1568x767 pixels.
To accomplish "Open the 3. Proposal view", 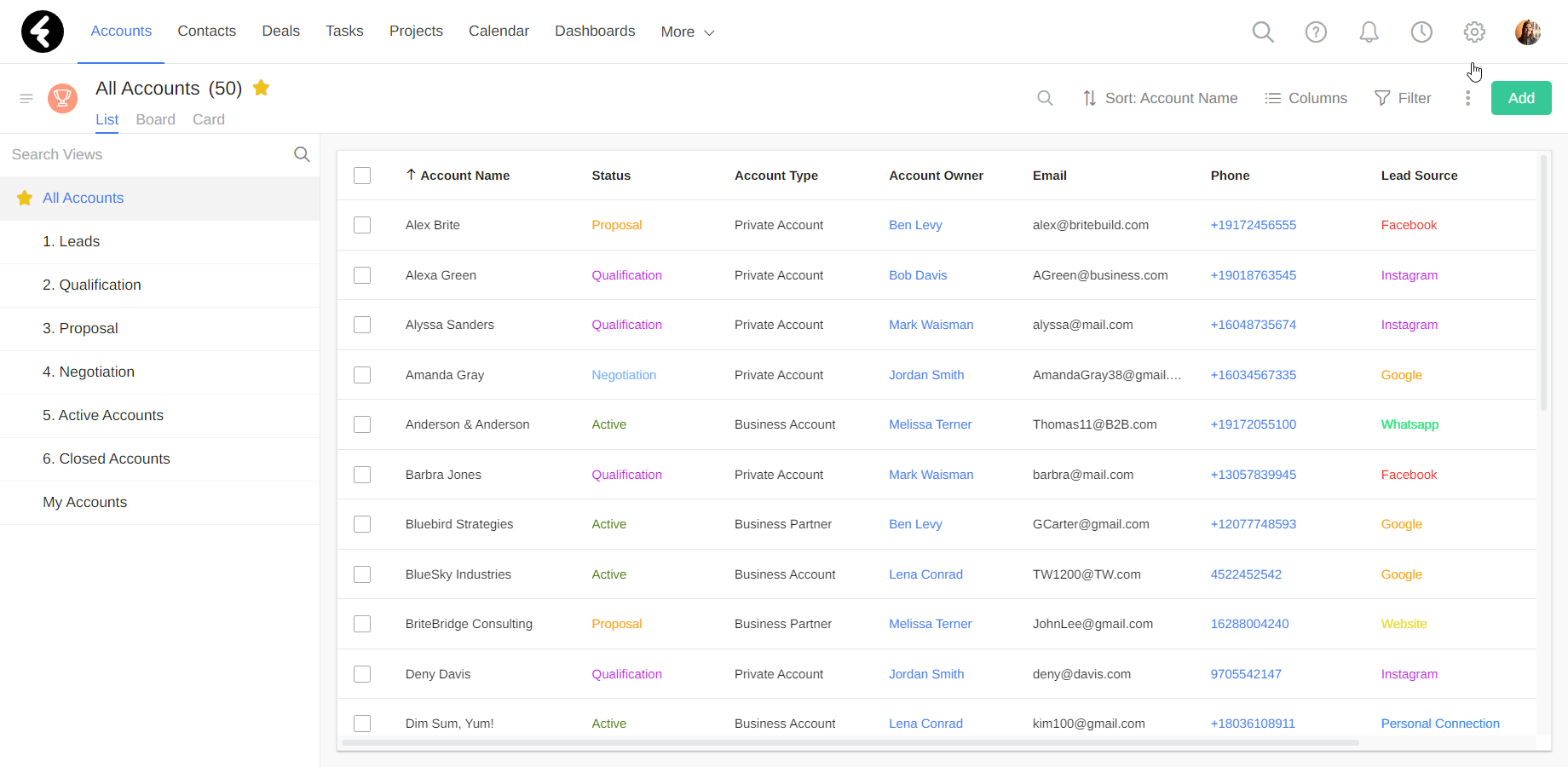I will (x=159, y=328).
